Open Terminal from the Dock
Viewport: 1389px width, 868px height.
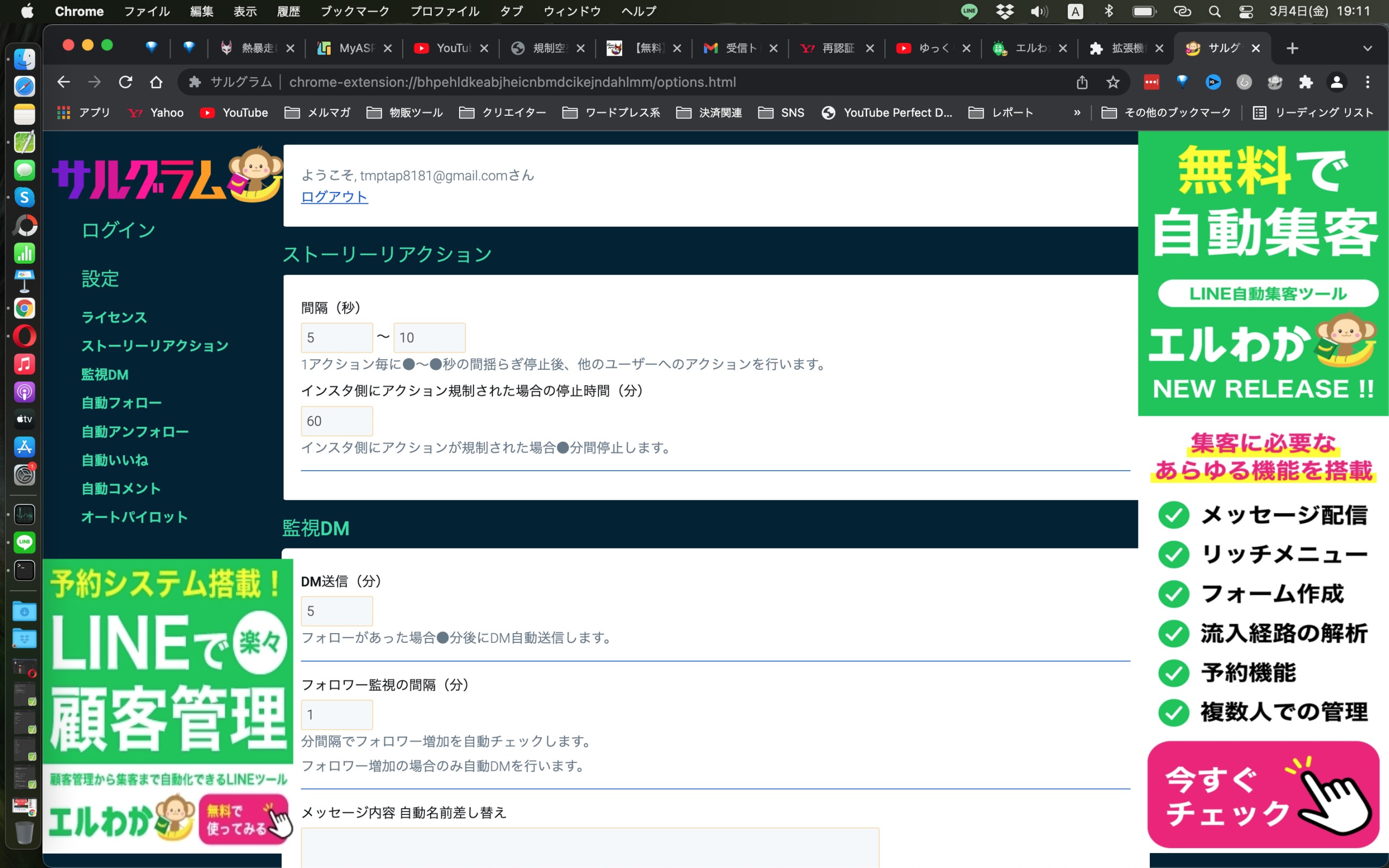point(24,570)
